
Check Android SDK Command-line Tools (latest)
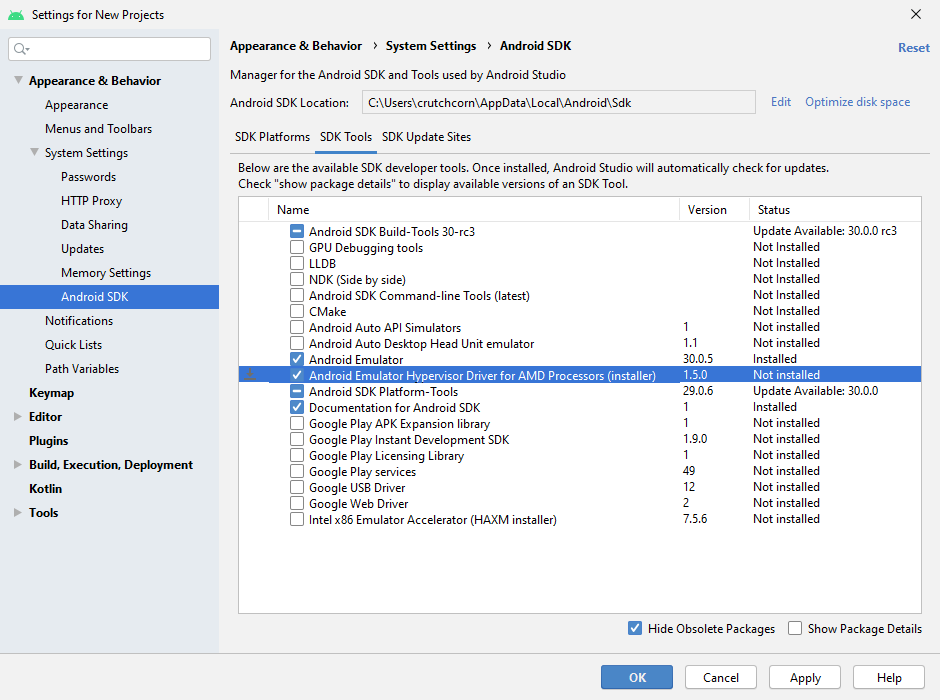pyautogui.click(x=297, y=295)
